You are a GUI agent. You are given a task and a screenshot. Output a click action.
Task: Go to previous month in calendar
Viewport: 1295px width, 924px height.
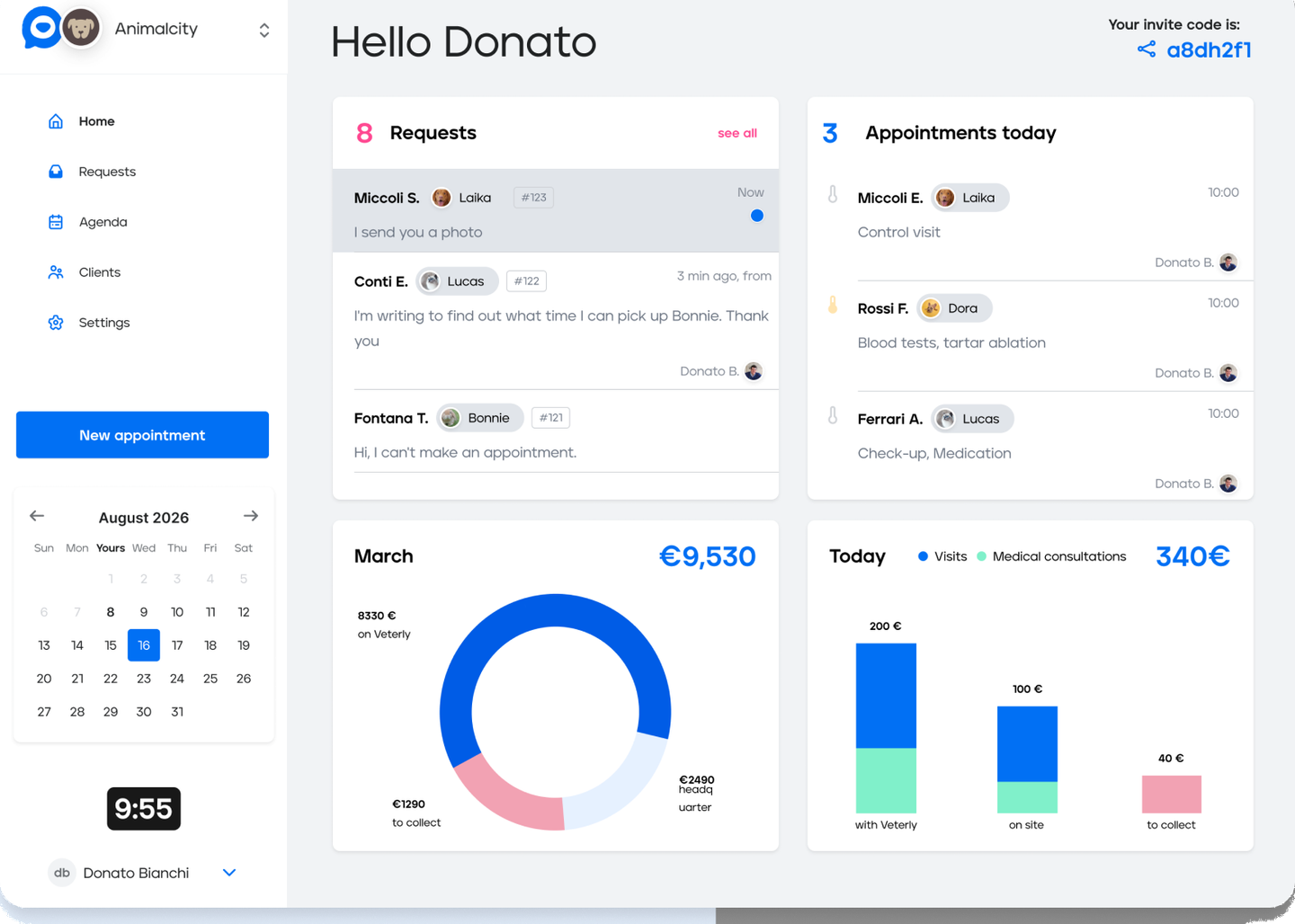(37, 516)
